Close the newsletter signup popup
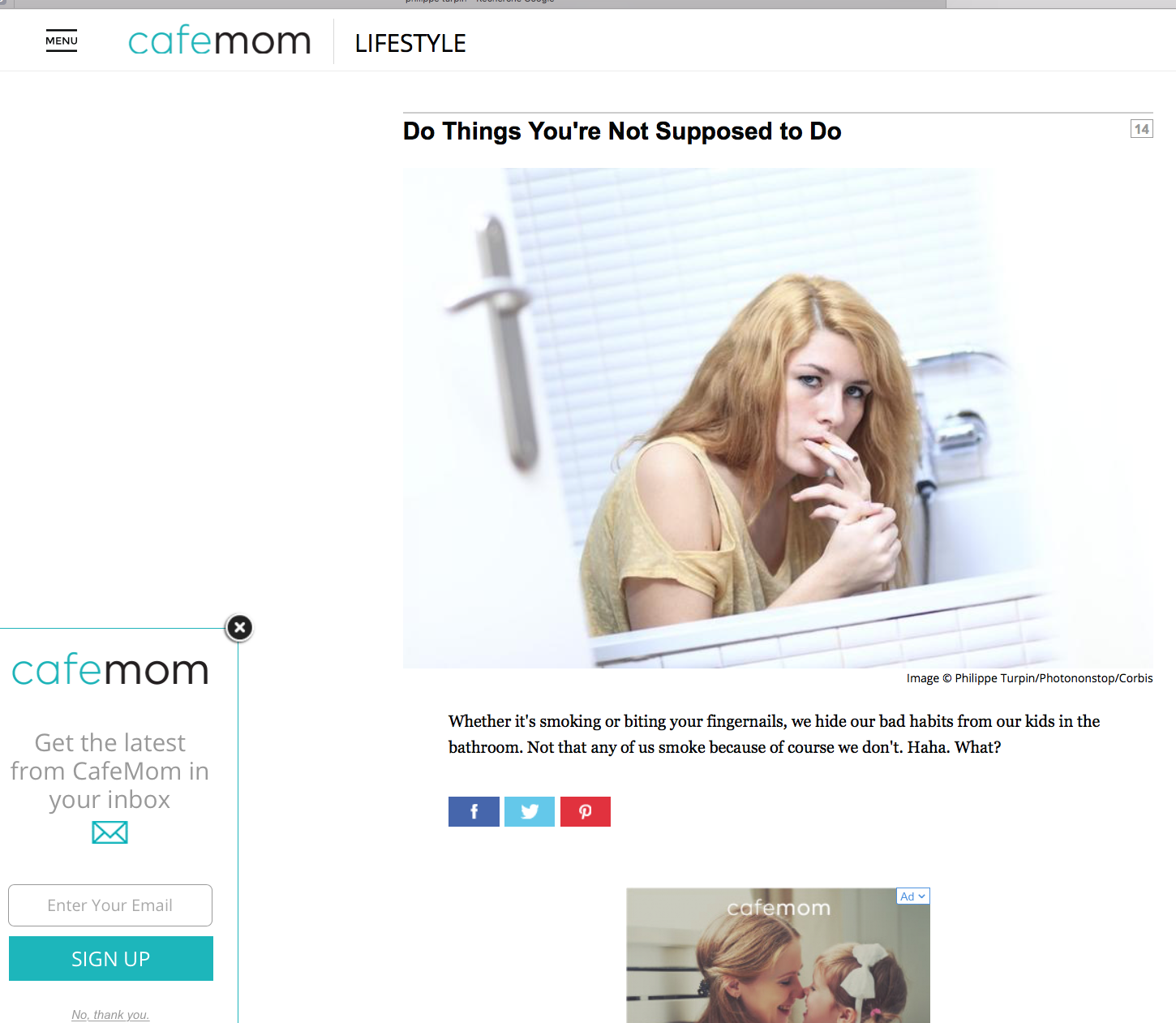Viewport: 1176px width, 1023px height. (x=239, y=627)
